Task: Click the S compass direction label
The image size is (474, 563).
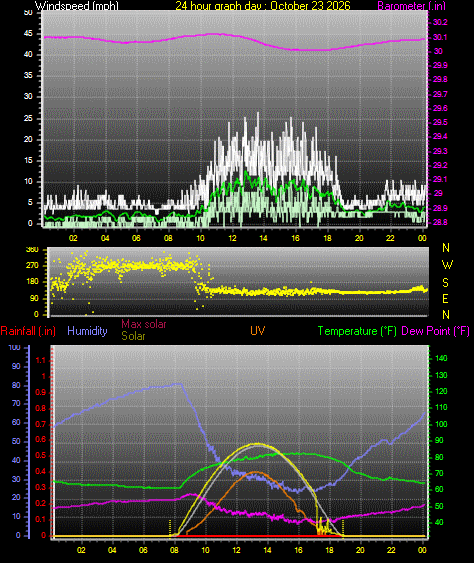Action: coord(445,283)
